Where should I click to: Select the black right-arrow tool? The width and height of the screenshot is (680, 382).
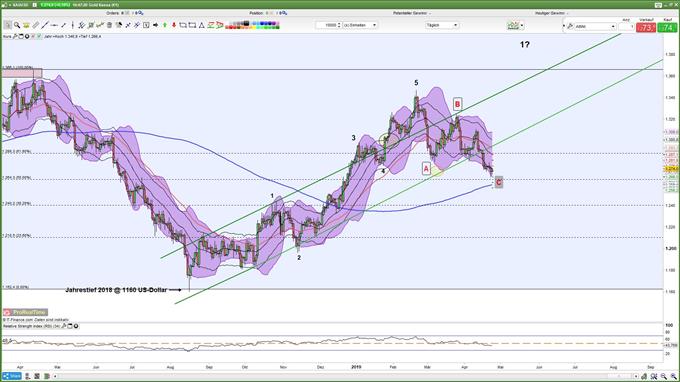tap(155, 25)
